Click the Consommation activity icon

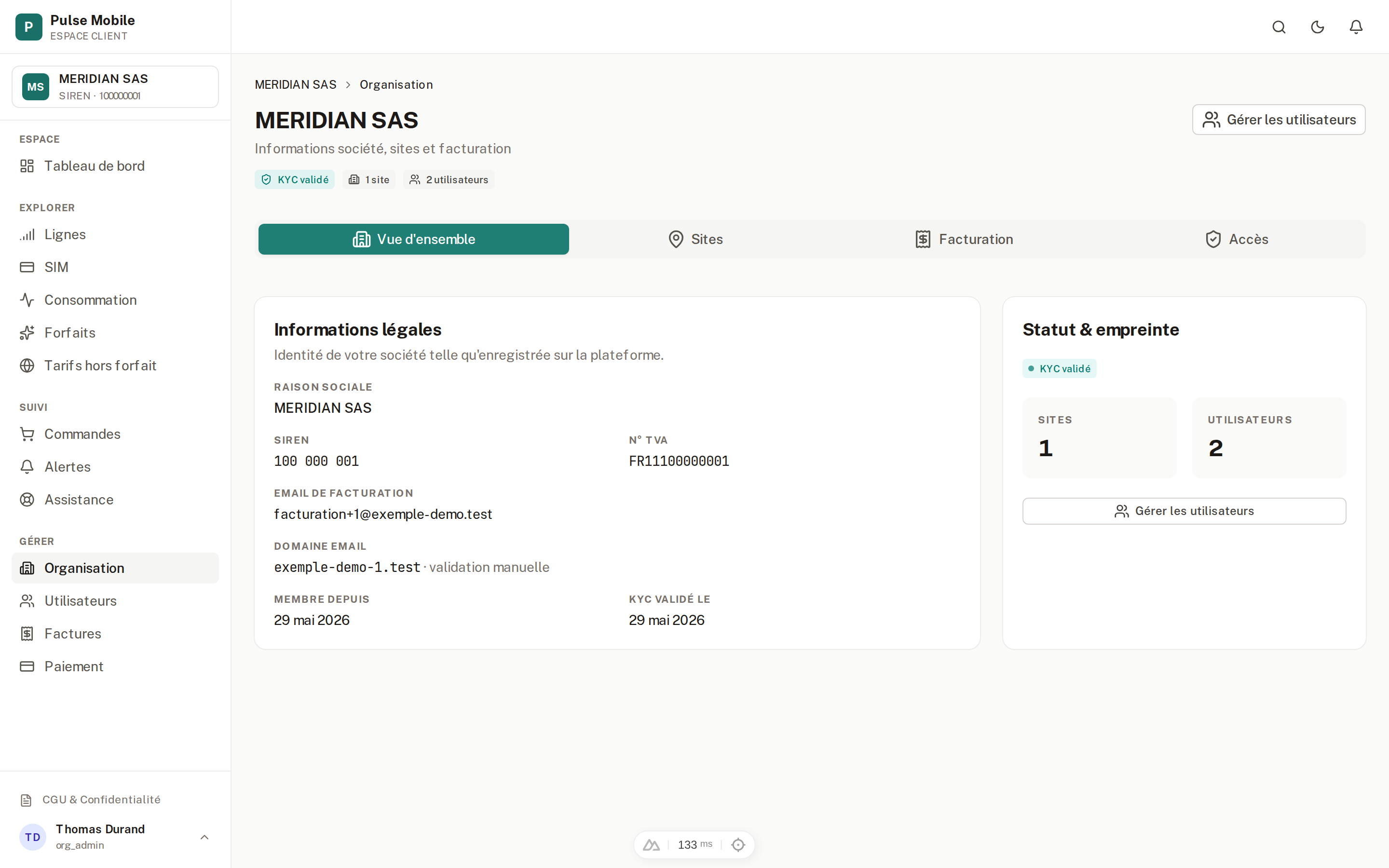coord(27,299)
